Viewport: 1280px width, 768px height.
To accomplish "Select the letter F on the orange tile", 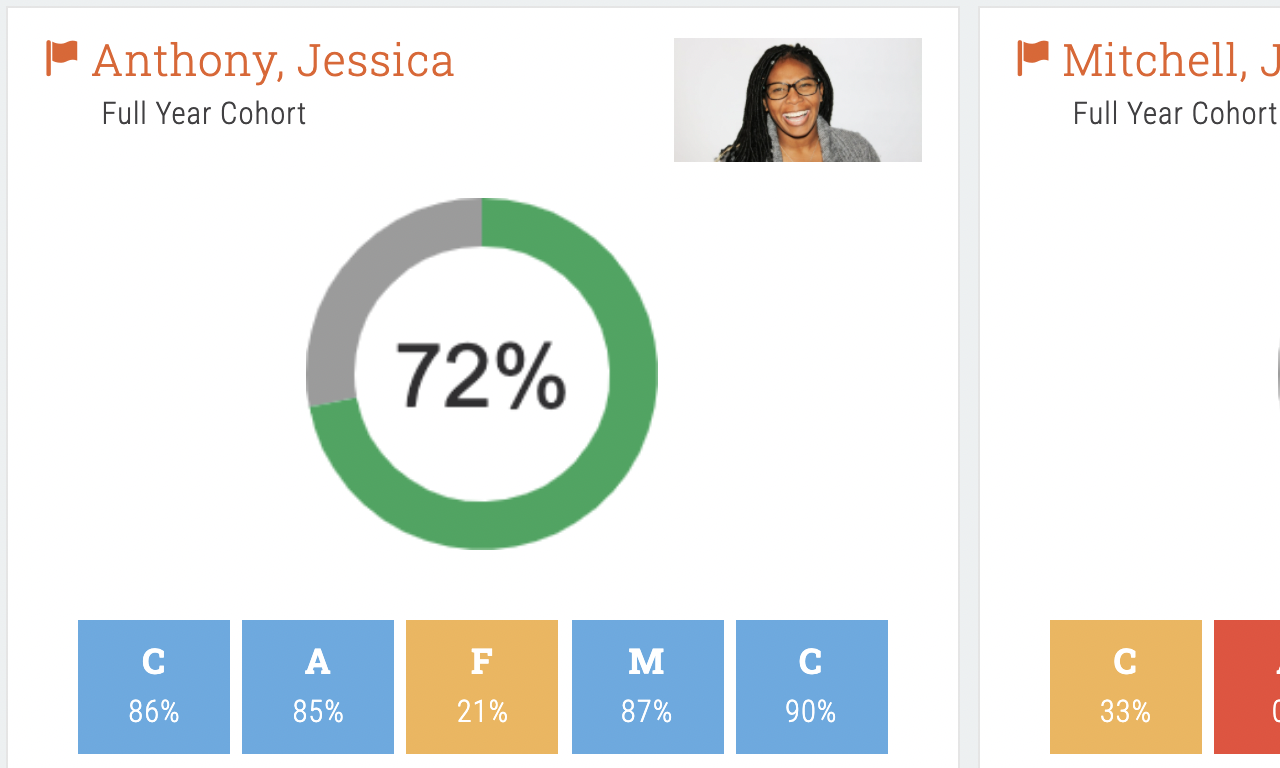I will click(x=482, y=662).
